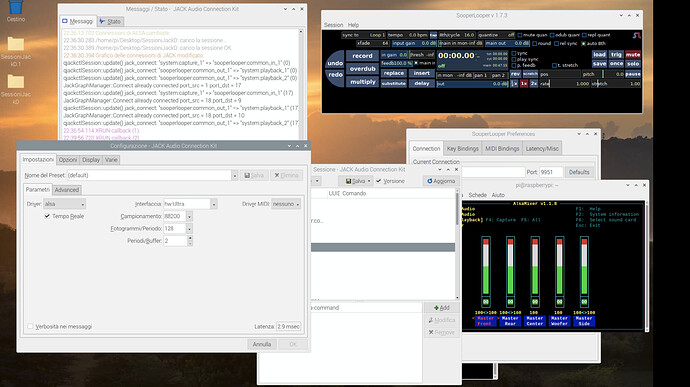Open the Driver alsa dropdown
Image resolution: width=690 pixels, height=387 pixels.
[x=64, y=204]
